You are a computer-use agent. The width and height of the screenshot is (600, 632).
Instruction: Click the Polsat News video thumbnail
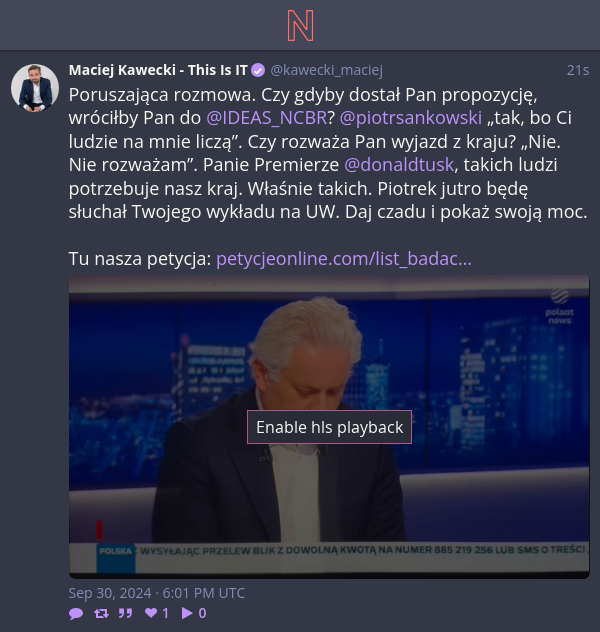point(329,427)
